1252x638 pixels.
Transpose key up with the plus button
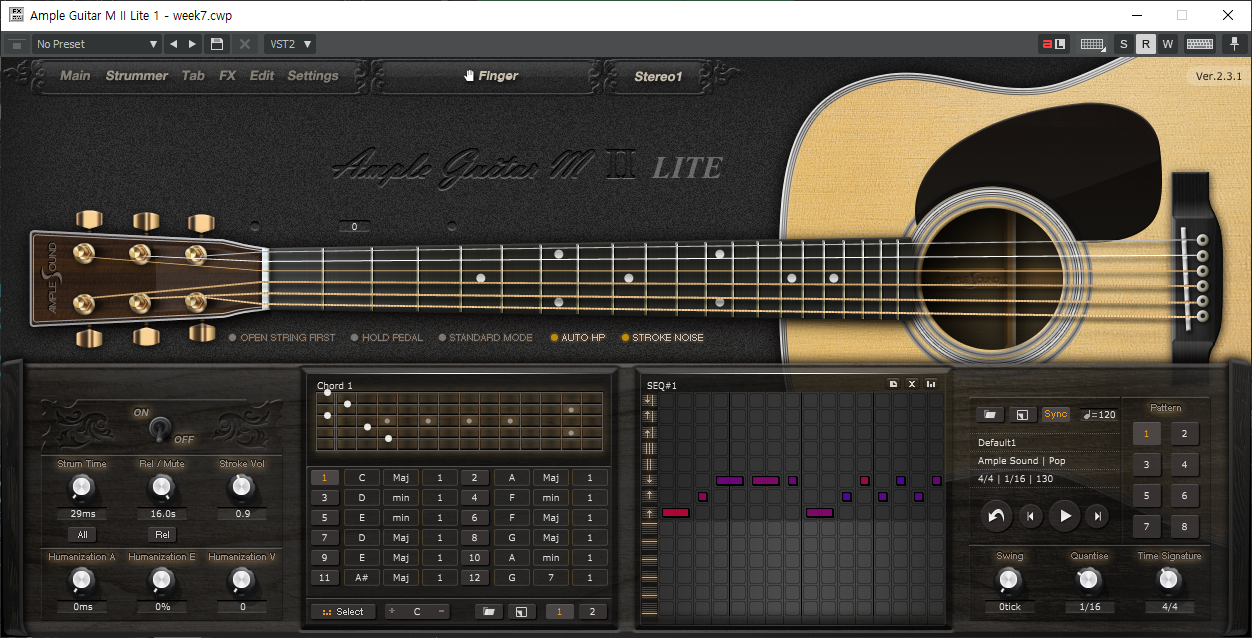point(392,611)
